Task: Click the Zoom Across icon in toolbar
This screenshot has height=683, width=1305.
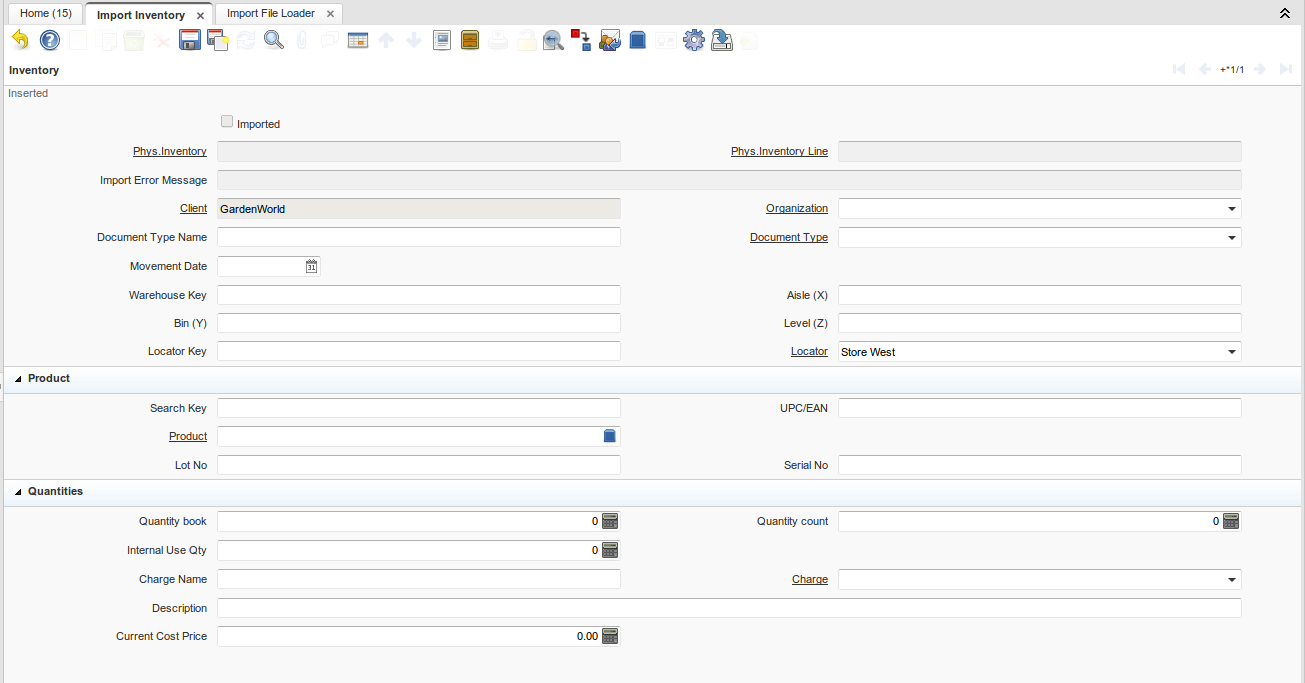Action: tap(553, 40)
